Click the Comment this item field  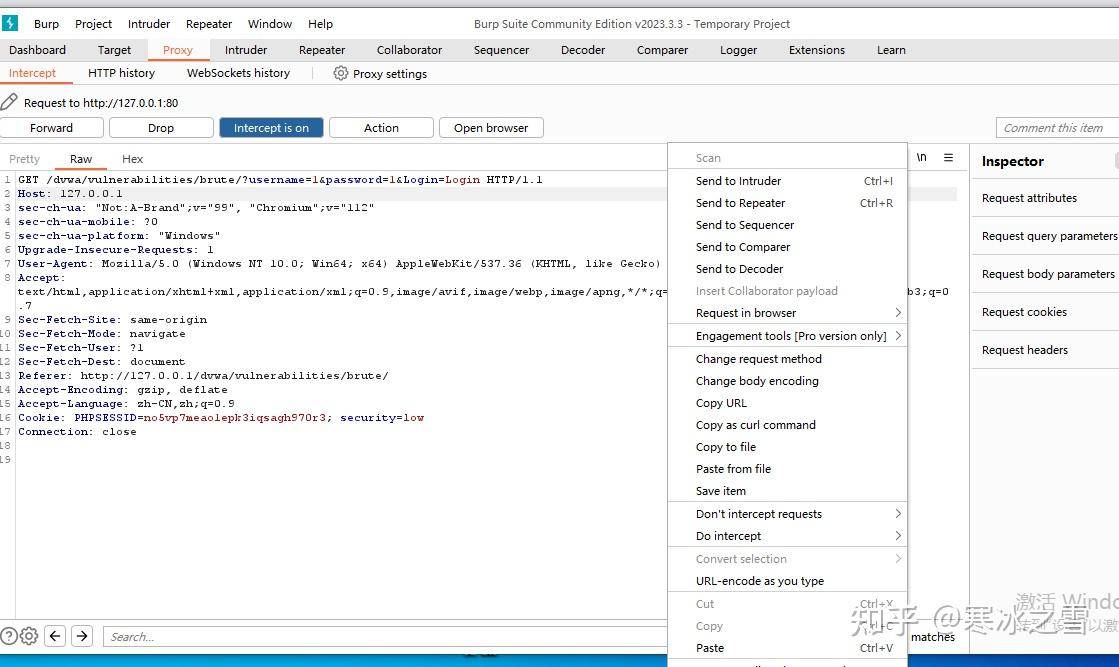(1057, 128)
